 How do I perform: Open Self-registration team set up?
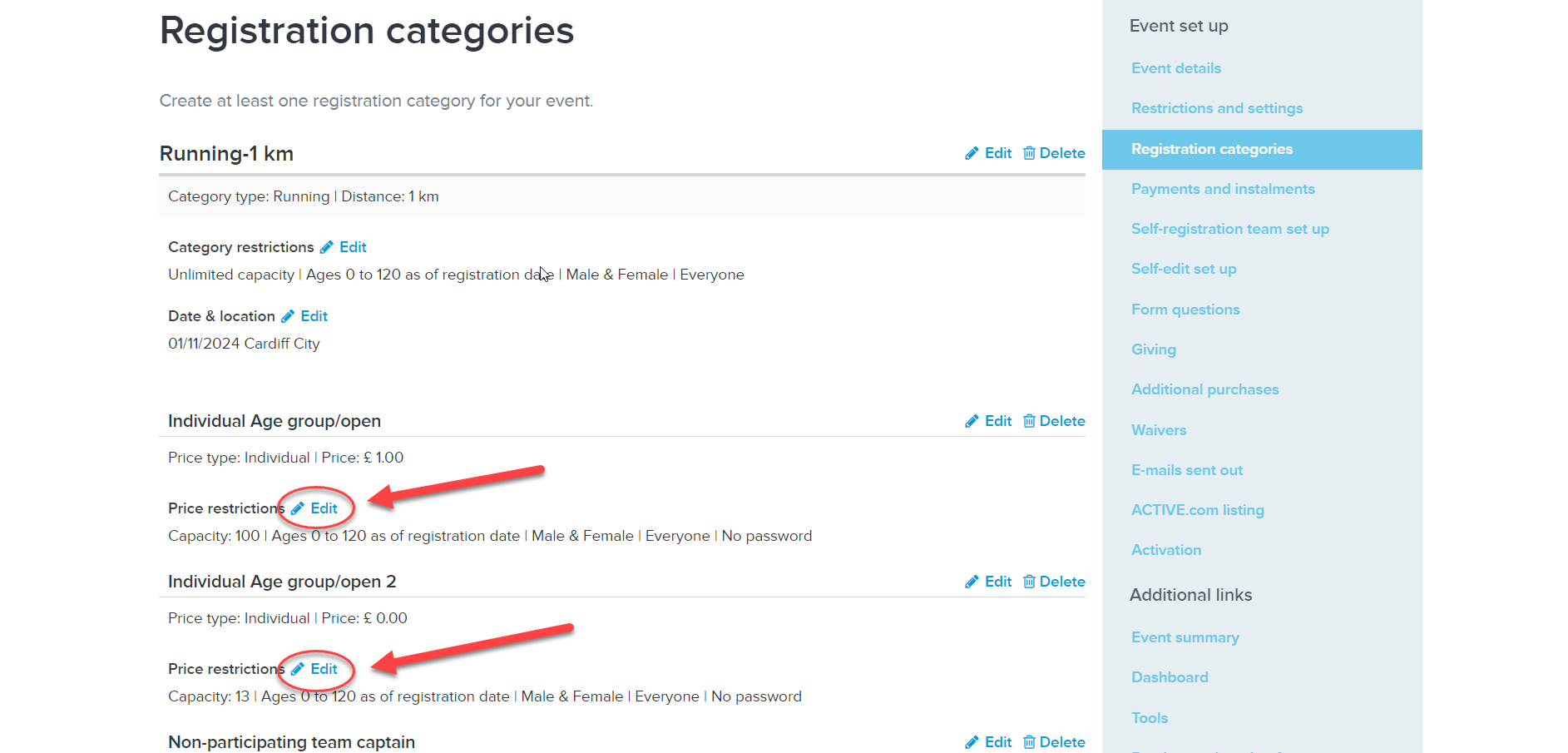1230,229
